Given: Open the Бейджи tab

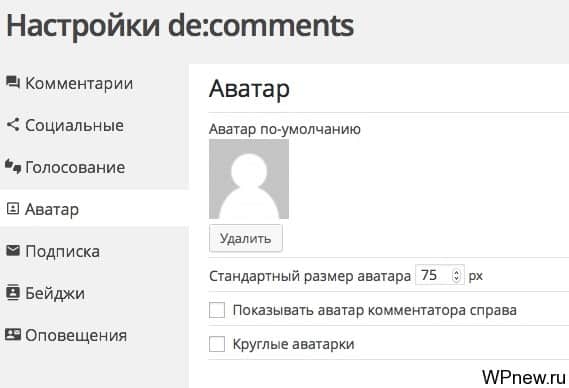Looking at the screenshot, I should point(94,293).
